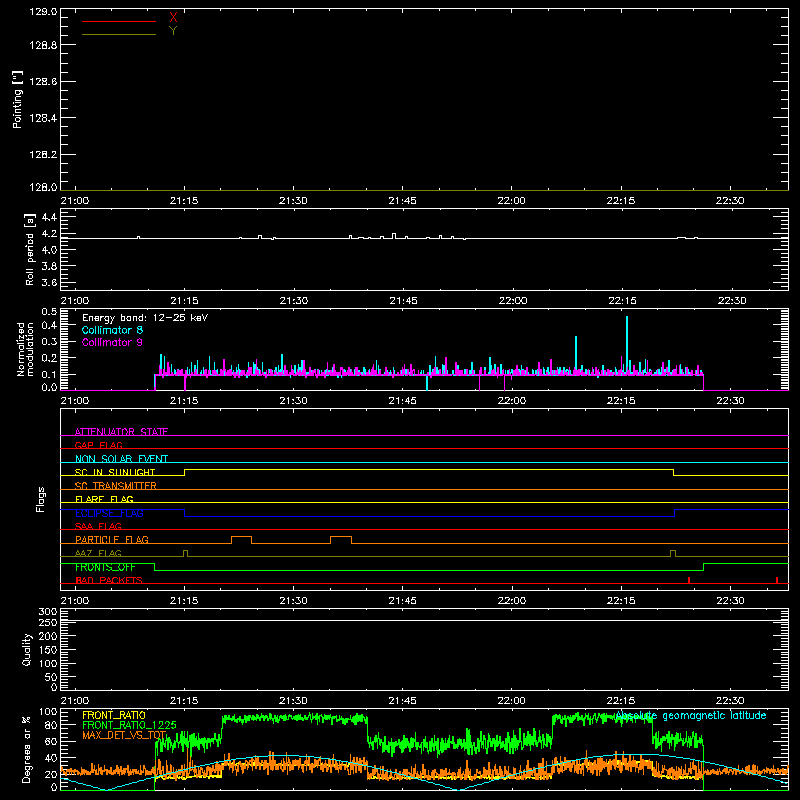Click the Y legend label in Pointing panel

coord(173,31)
